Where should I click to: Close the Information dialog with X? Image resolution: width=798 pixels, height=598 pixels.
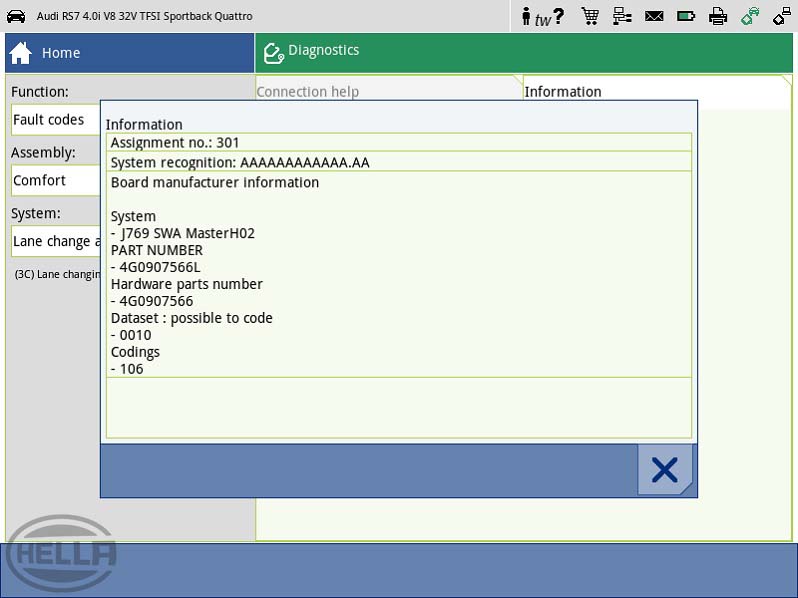(664, 470)
